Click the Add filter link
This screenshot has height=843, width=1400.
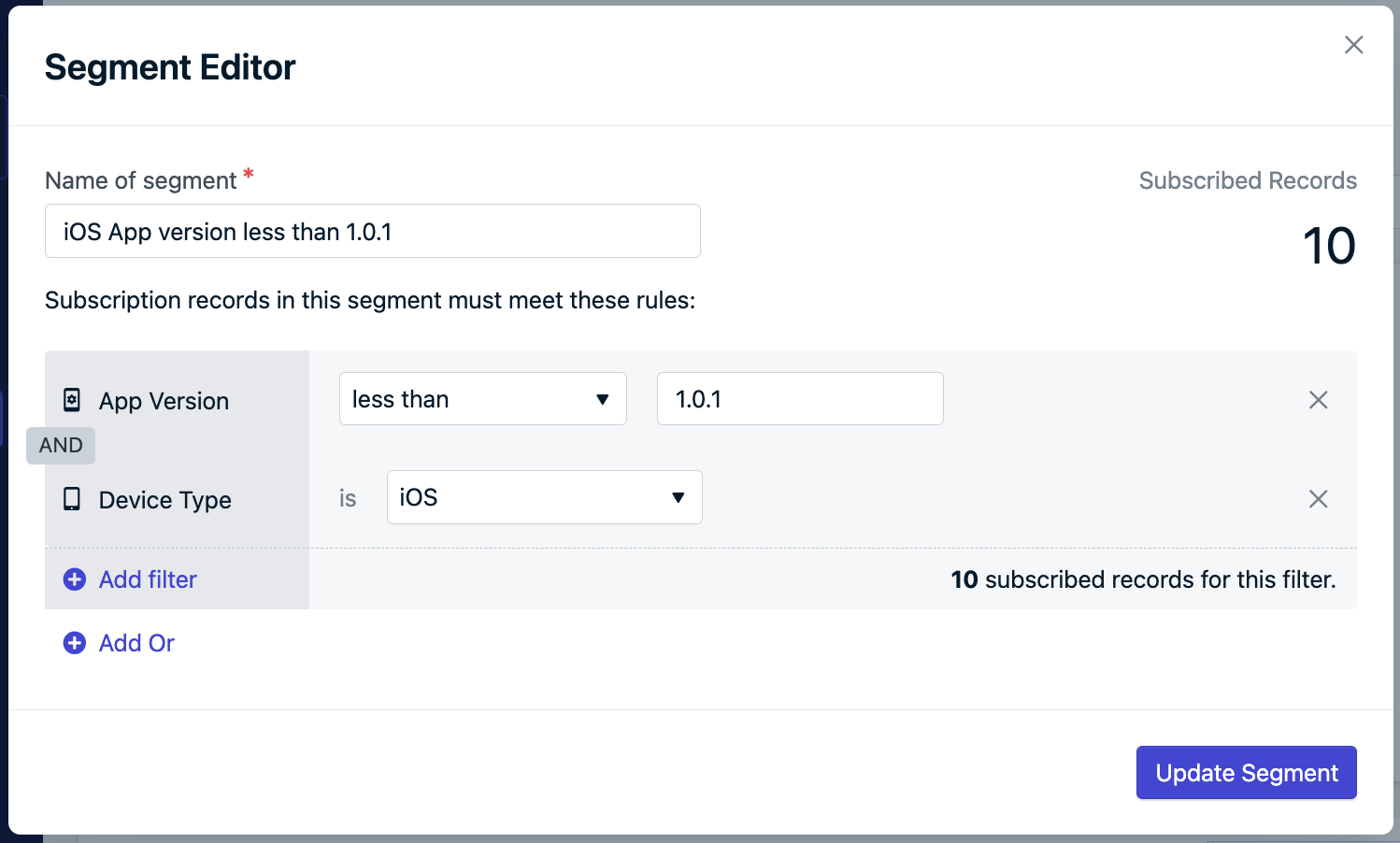coord(148,579)
